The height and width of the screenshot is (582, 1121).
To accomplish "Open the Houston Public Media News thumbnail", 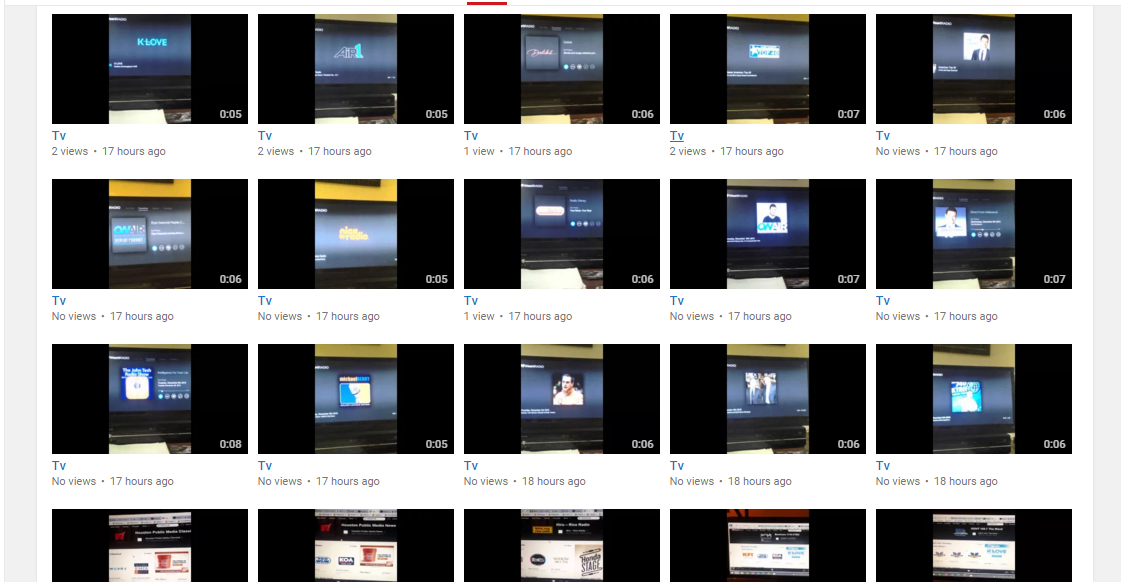I will pyautogui.click(x=356, y=546).
